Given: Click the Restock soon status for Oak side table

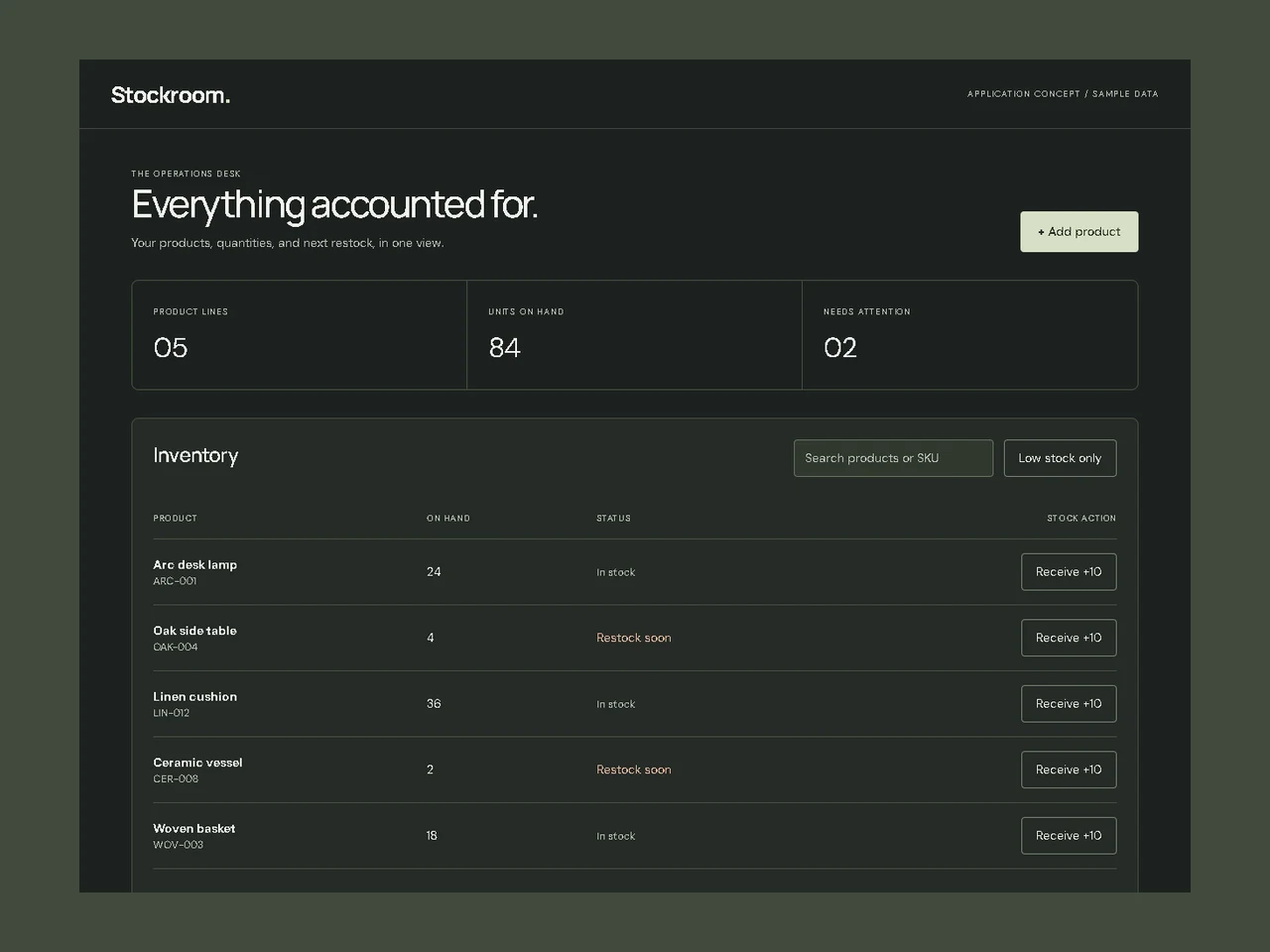Looking at the screenshot, I should click(634, 638).
